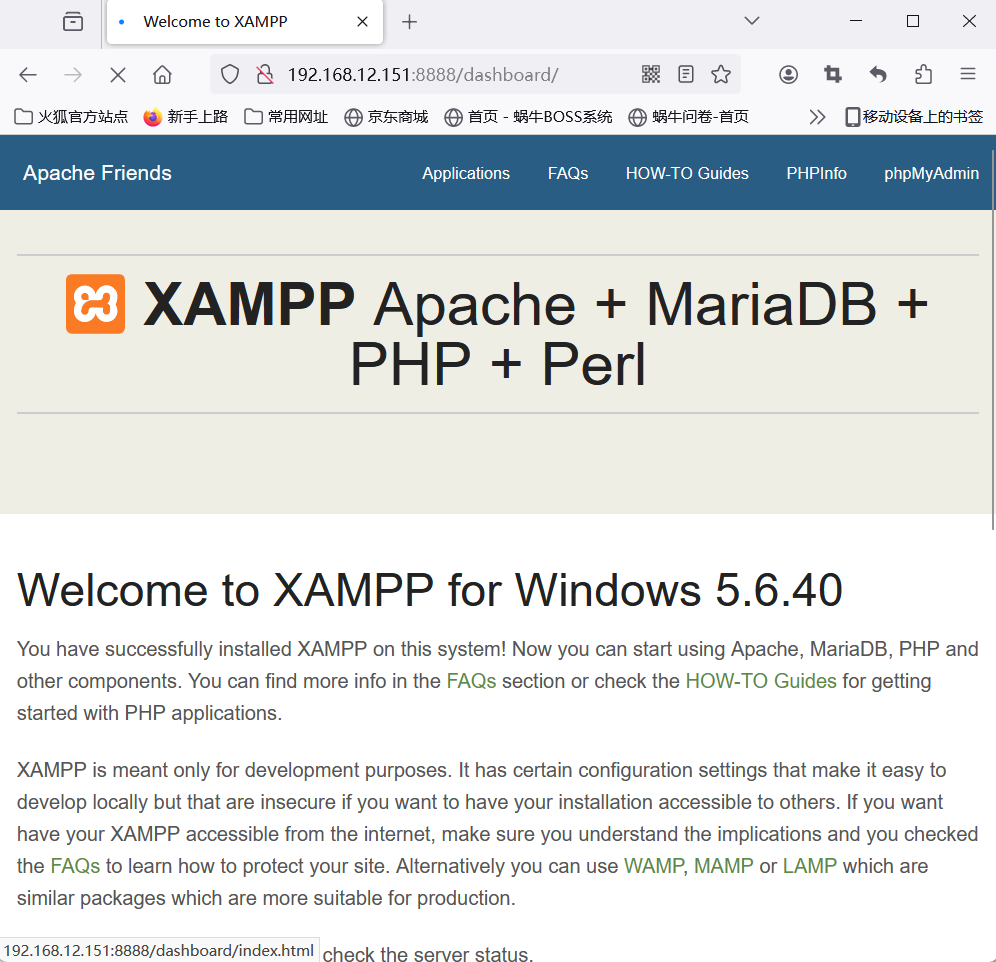The width and height of the screenshot is (996, 962).
Task: Toggle reader view mode
Action: click(685, 74)
